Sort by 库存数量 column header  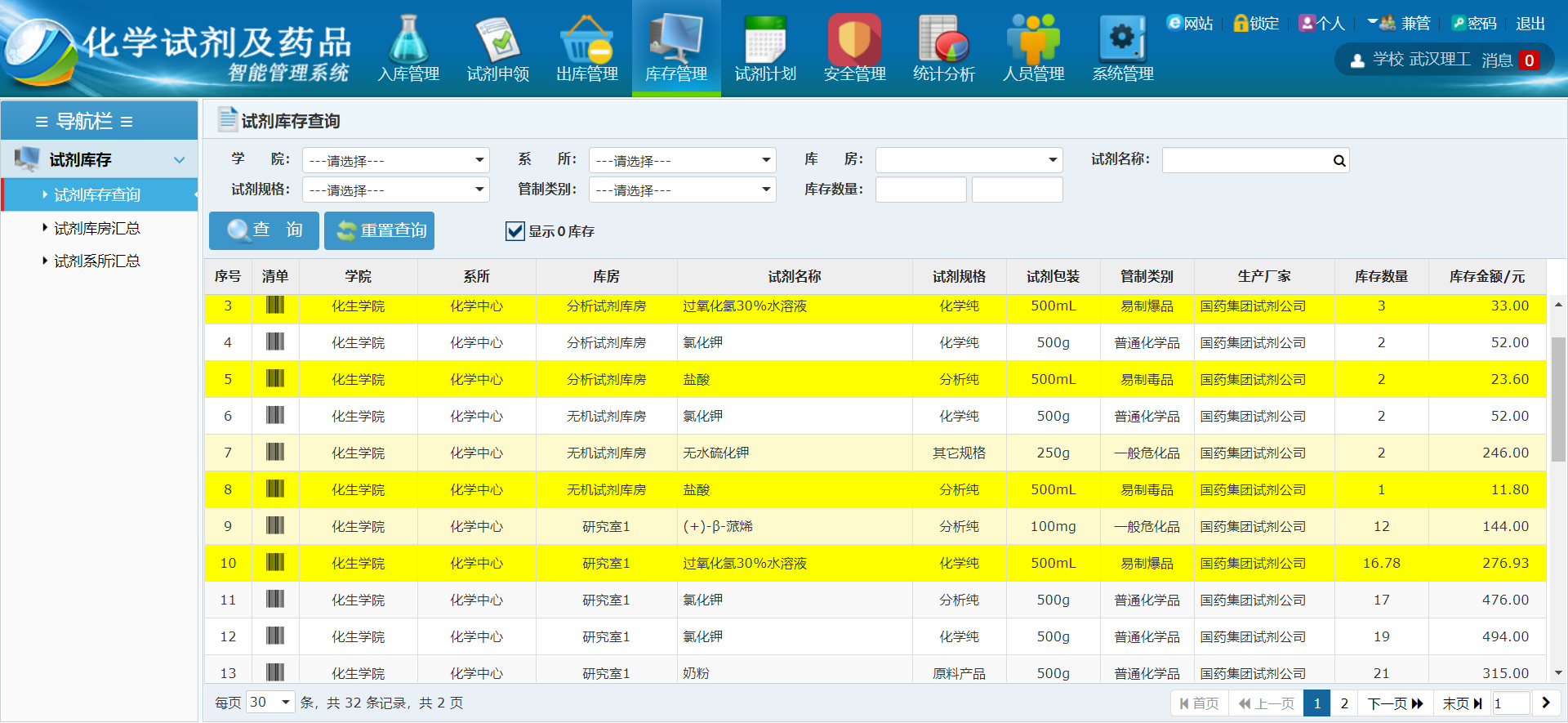click(x=1381, y=276)
